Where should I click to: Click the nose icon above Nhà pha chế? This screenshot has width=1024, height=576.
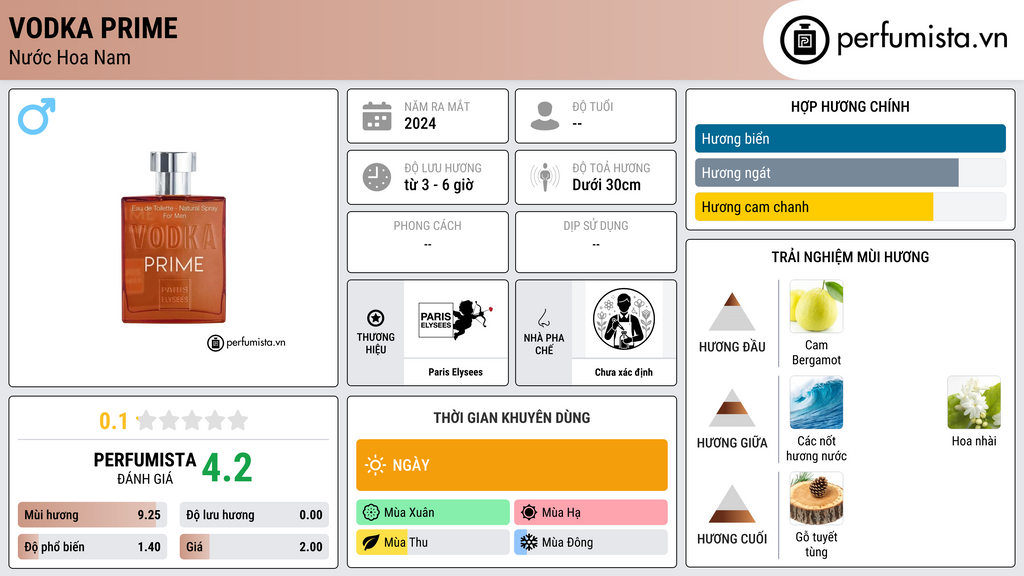pyautogui.click(x=543, y=318)
